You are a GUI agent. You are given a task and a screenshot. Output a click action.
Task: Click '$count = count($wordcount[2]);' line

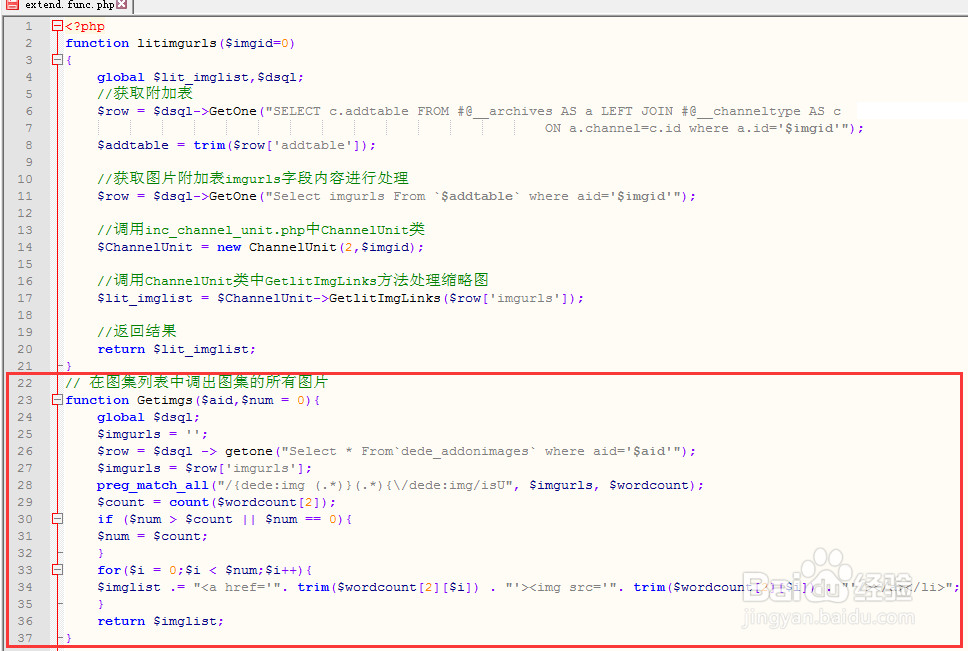pos(216,502)
